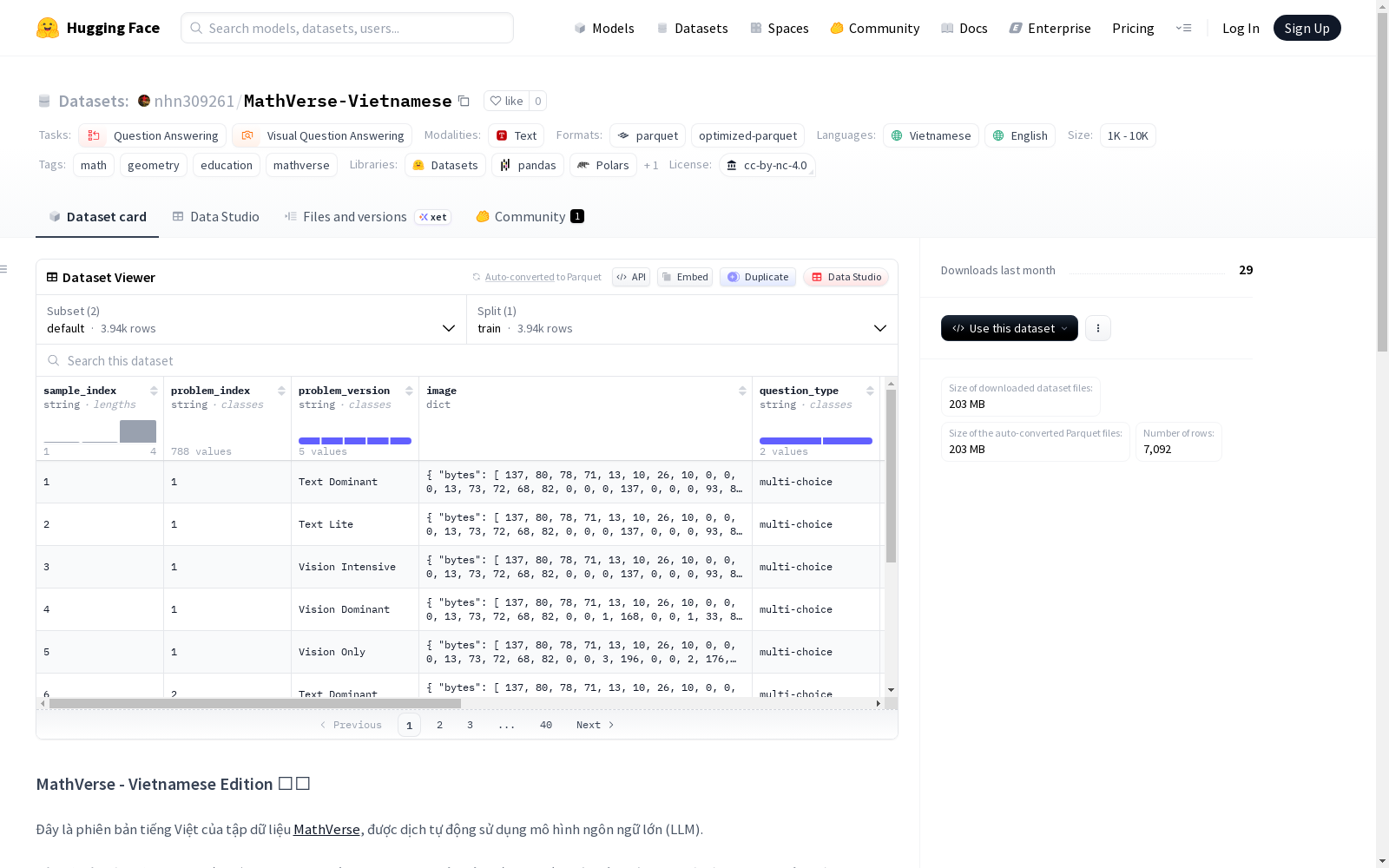This screenshot has width=1389, height=868.
Task: Go to the Pricing page
Action: (1133, 28)
